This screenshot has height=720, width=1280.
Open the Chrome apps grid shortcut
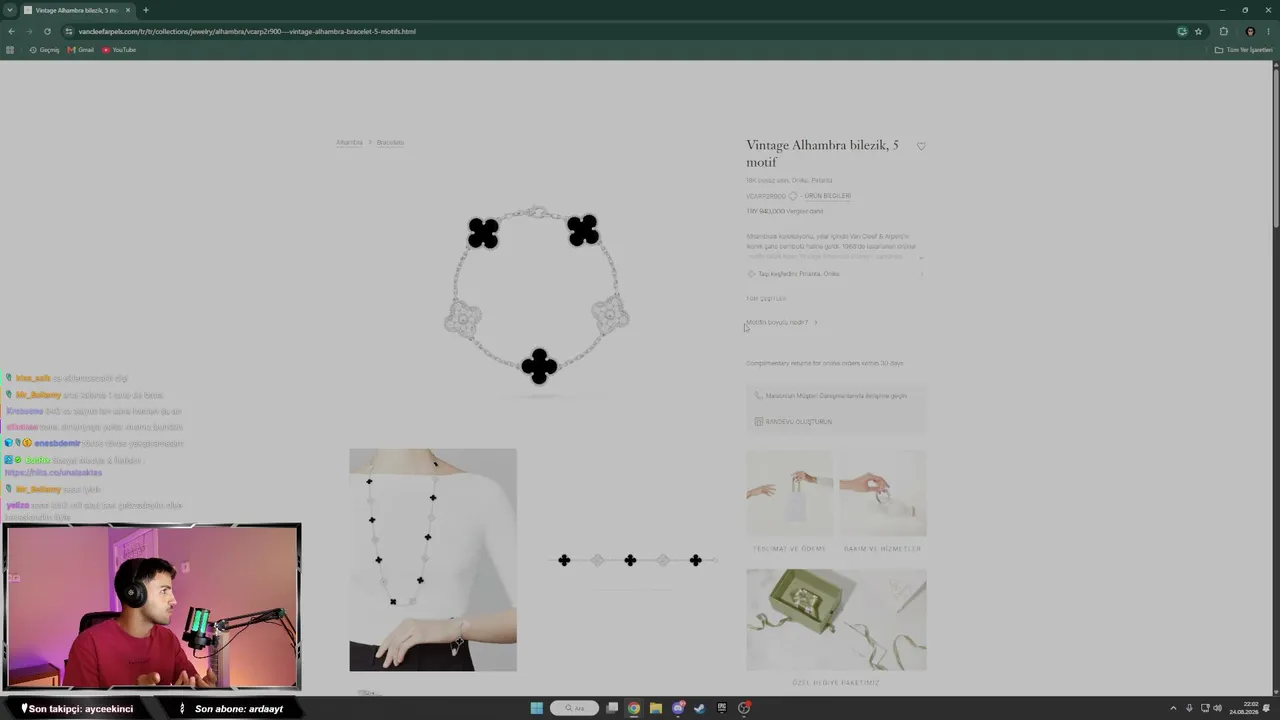[x=10, y=50]
